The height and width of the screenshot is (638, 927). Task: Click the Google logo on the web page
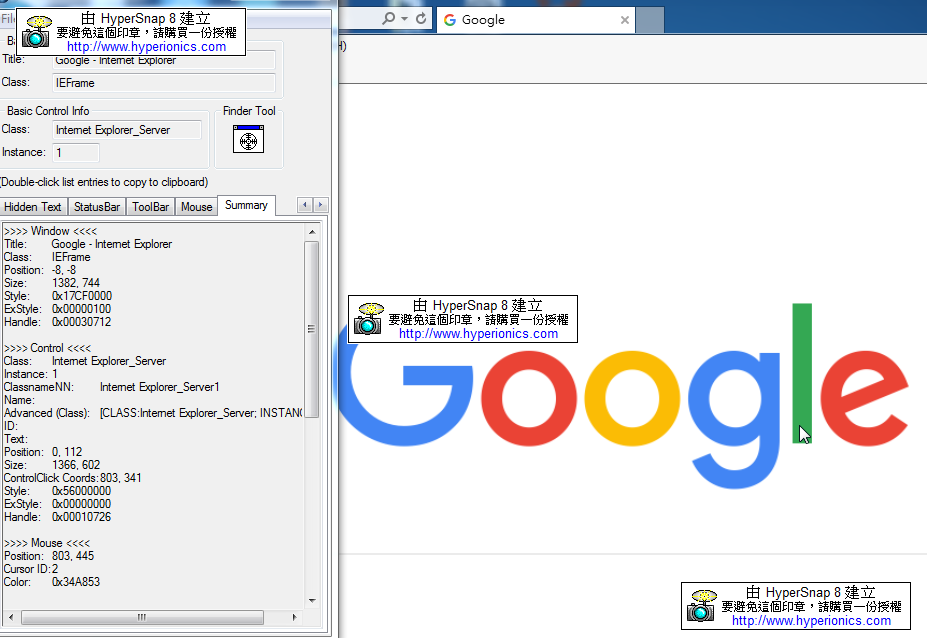621,396
